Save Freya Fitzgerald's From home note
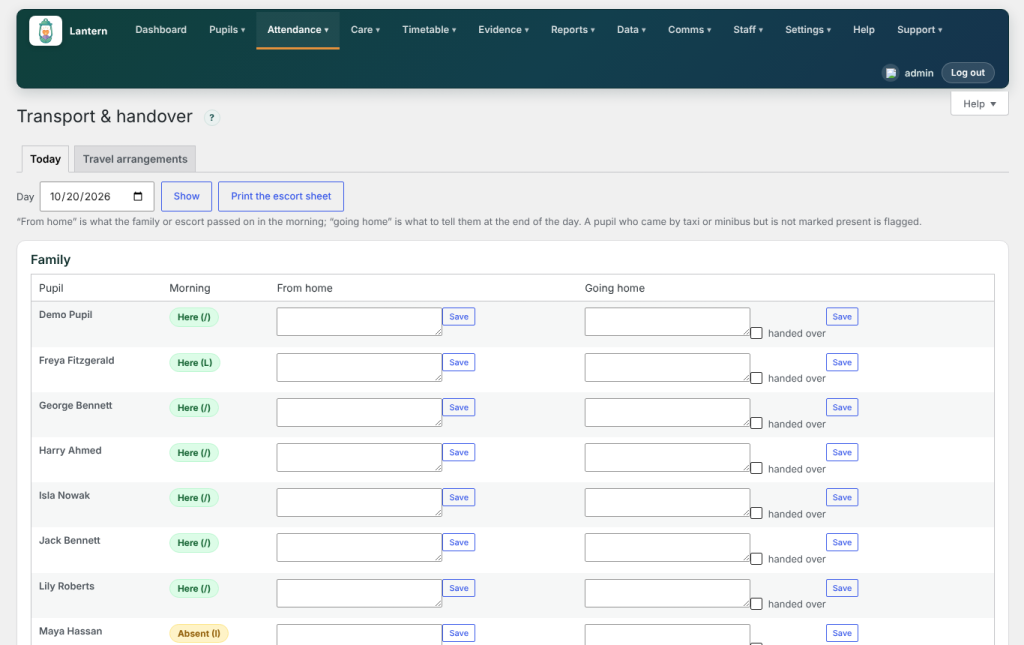 (458, 362)
